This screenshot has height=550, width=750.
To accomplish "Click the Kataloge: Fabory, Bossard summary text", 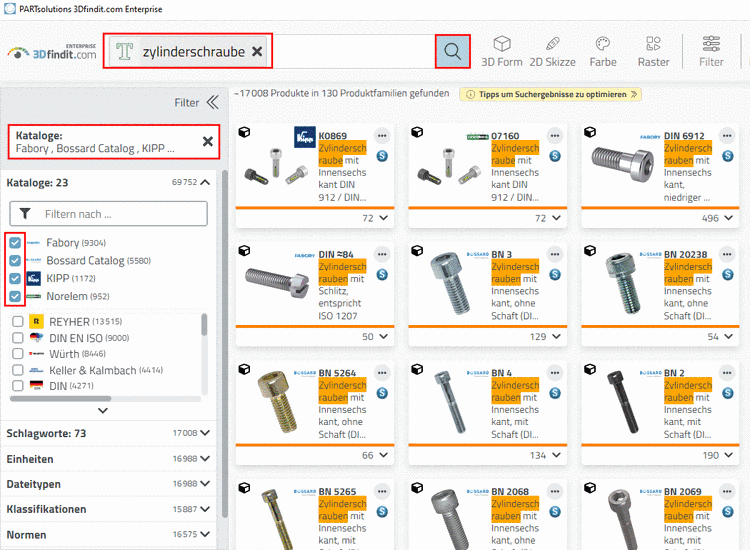I will [95, 142].
